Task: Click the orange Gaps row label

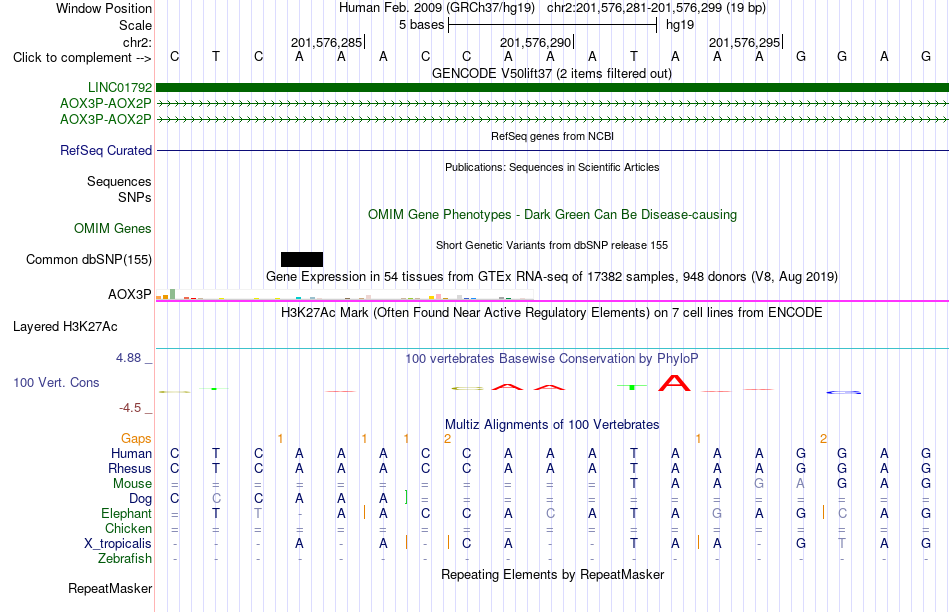Action: [136, 438]
